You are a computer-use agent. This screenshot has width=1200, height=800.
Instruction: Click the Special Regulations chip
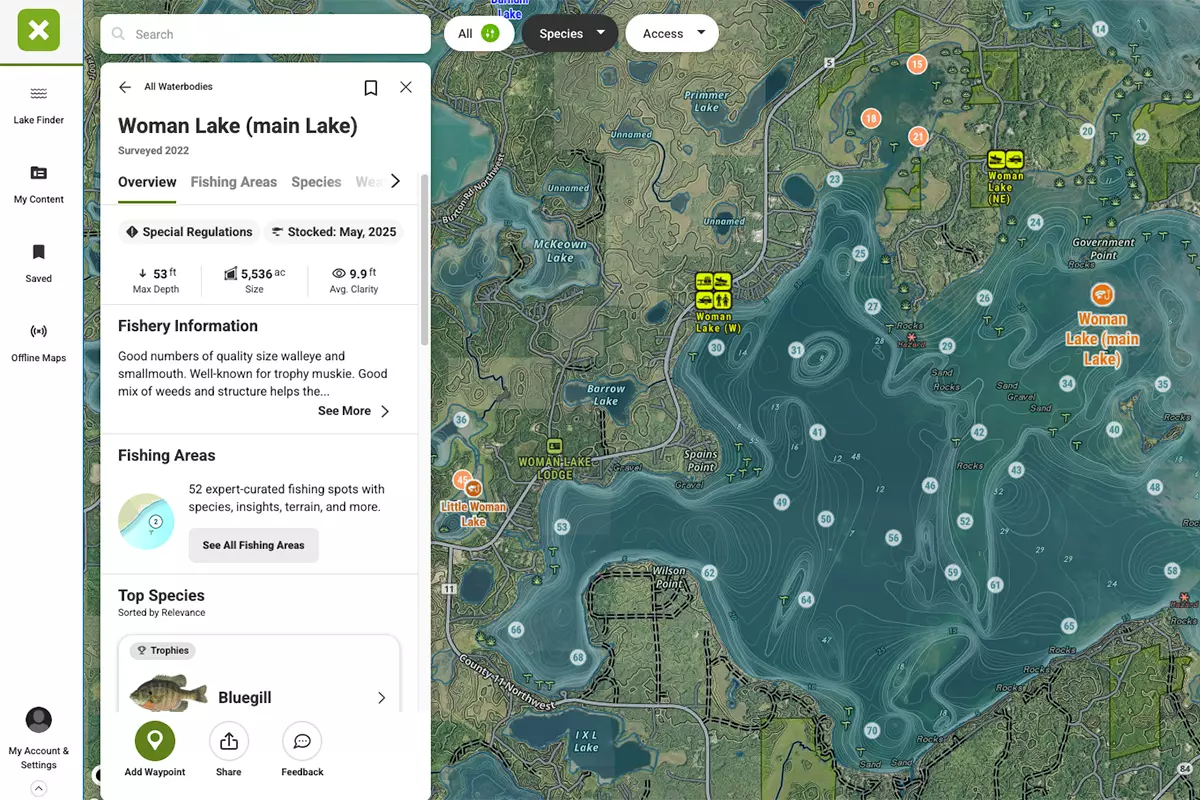click(x=188, y=232)
